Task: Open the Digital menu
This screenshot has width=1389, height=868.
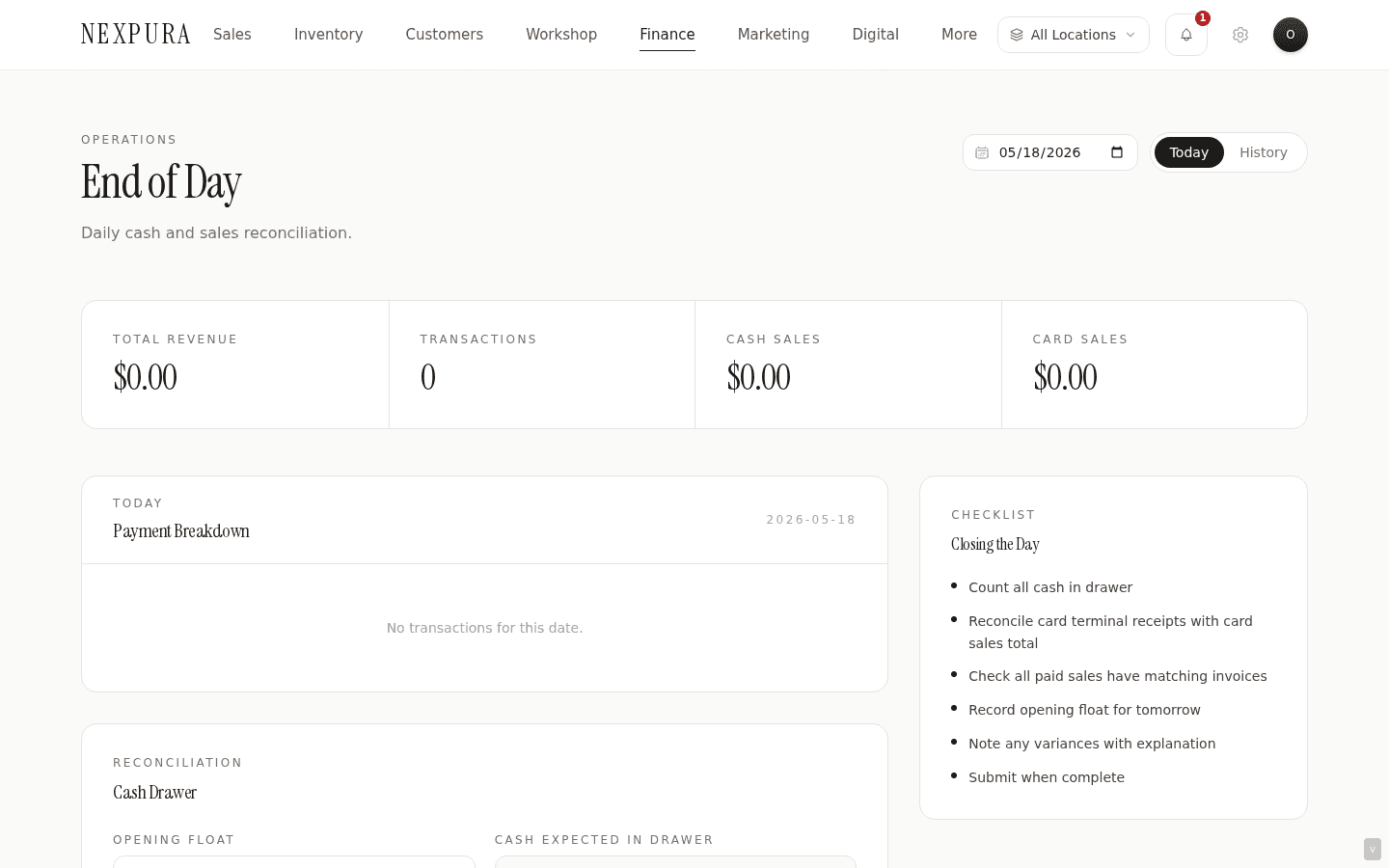Action: (876, 35)
